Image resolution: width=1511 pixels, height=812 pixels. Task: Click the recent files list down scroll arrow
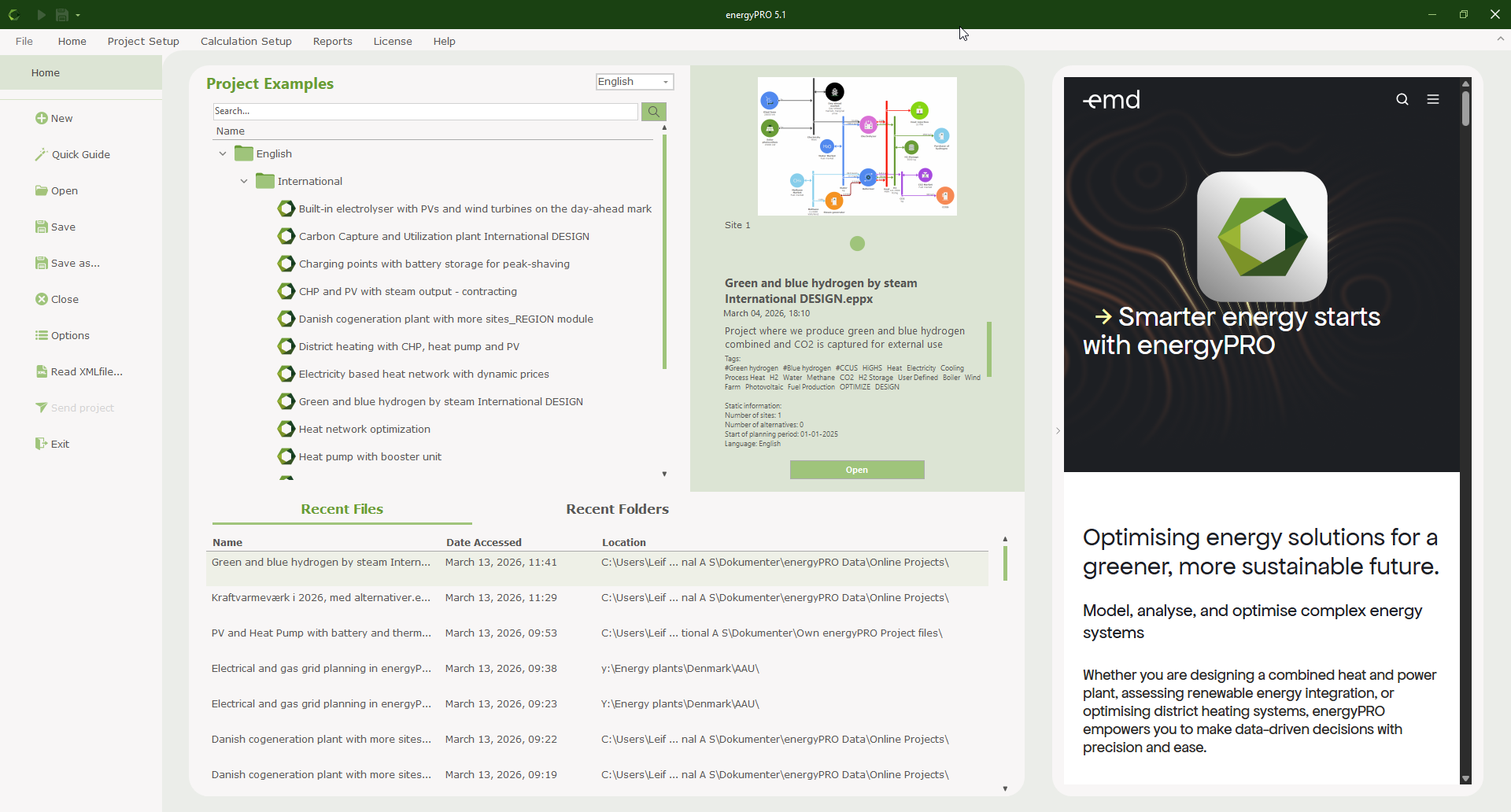(1005, 788)
